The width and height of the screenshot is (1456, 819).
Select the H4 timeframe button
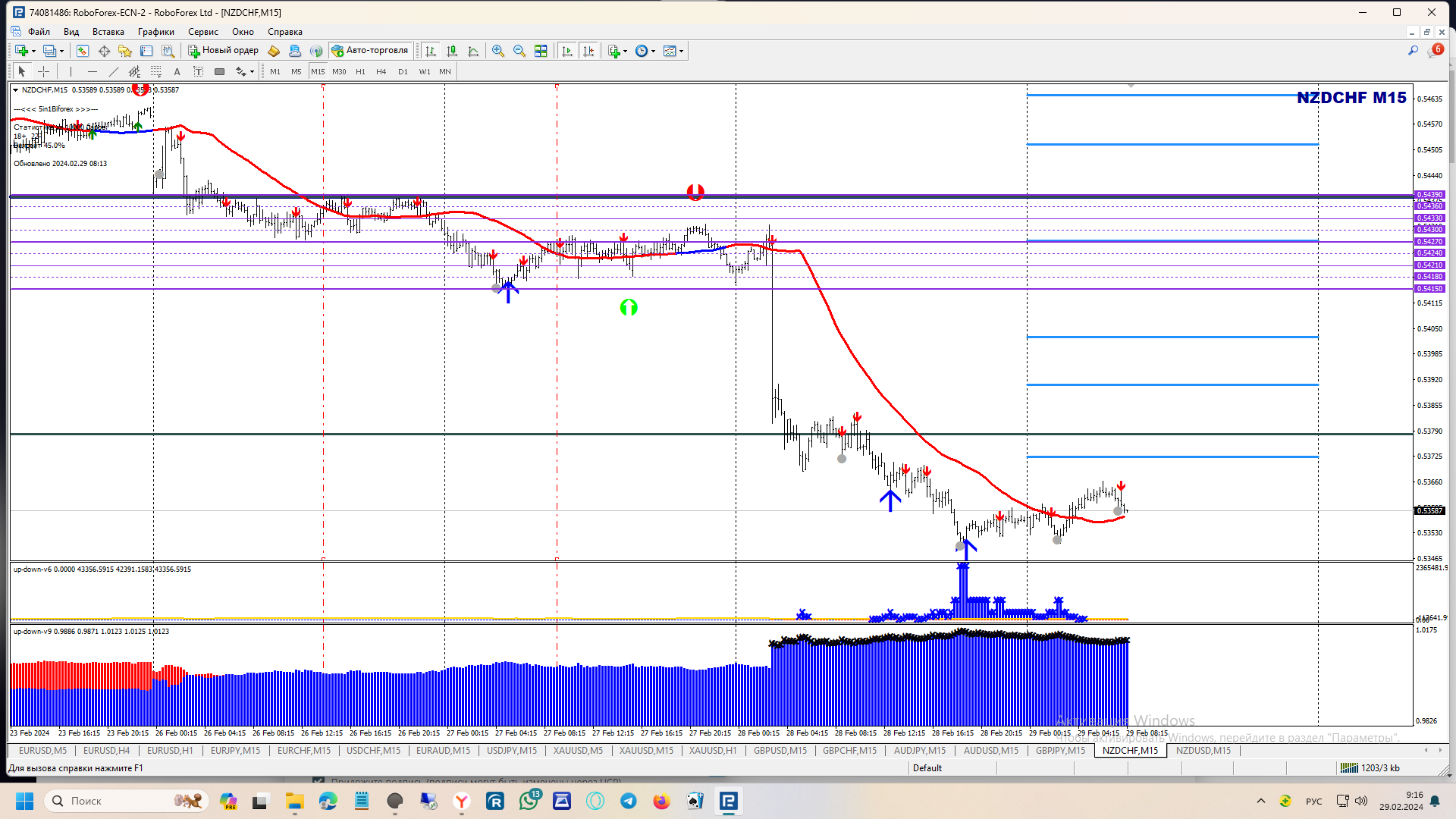381,71
